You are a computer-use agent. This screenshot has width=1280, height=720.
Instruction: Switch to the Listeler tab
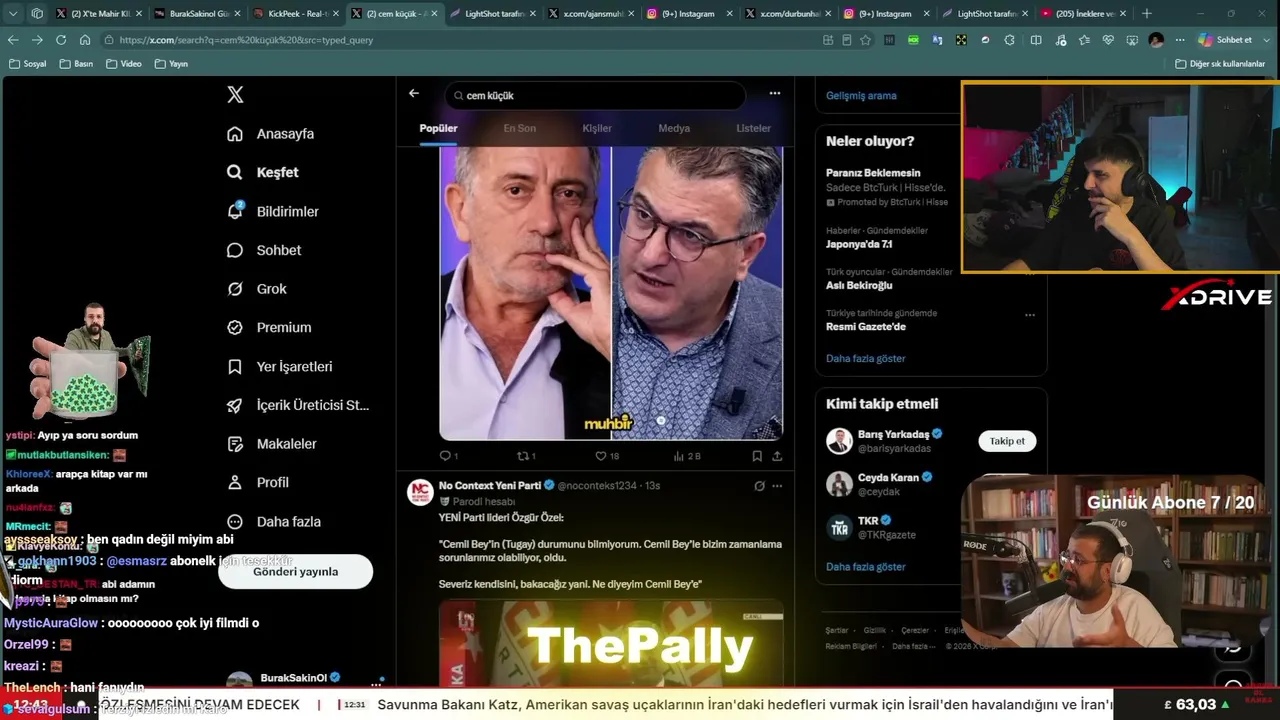753,128
